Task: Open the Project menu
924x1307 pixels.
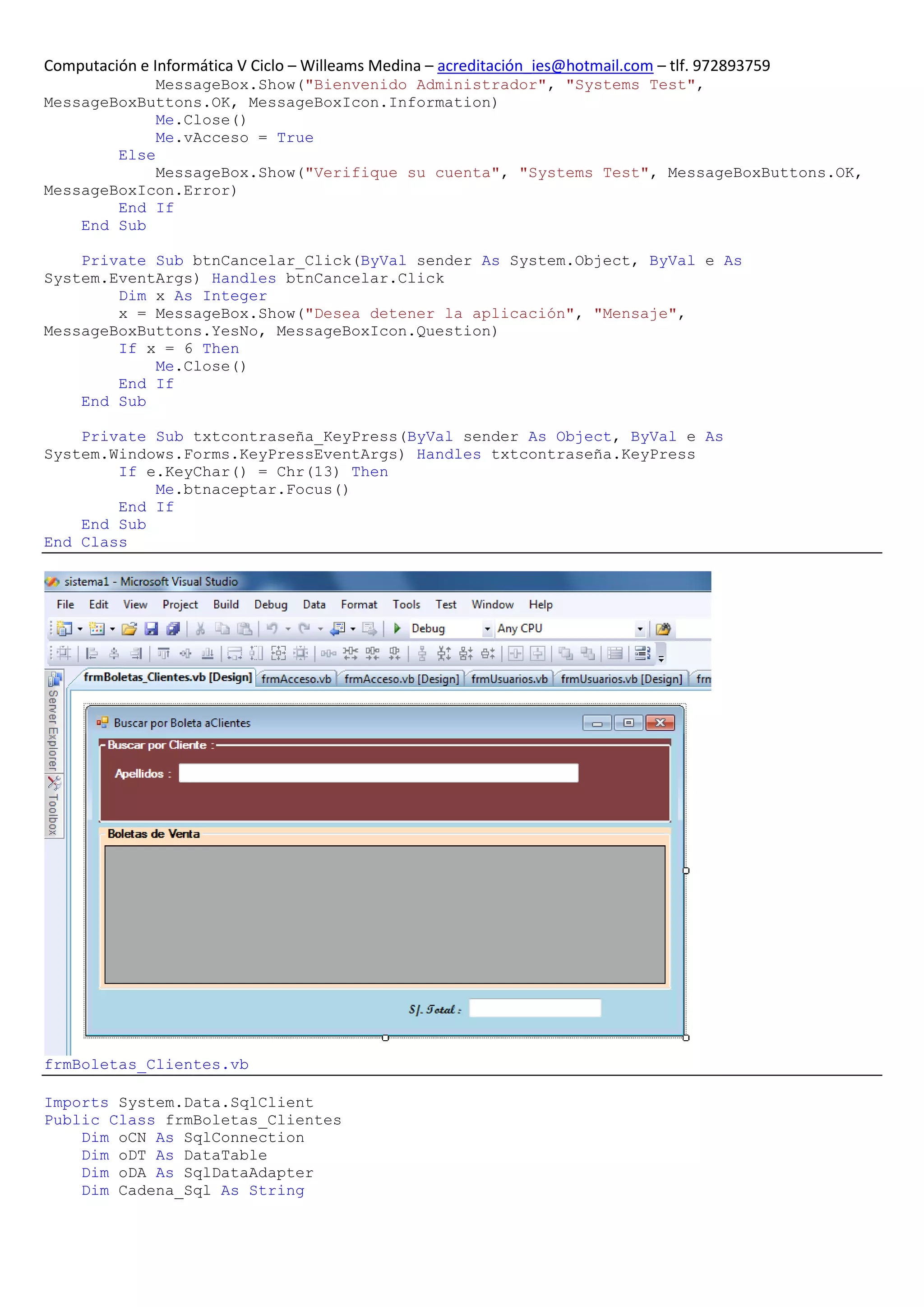Action: tap(180, 605)
